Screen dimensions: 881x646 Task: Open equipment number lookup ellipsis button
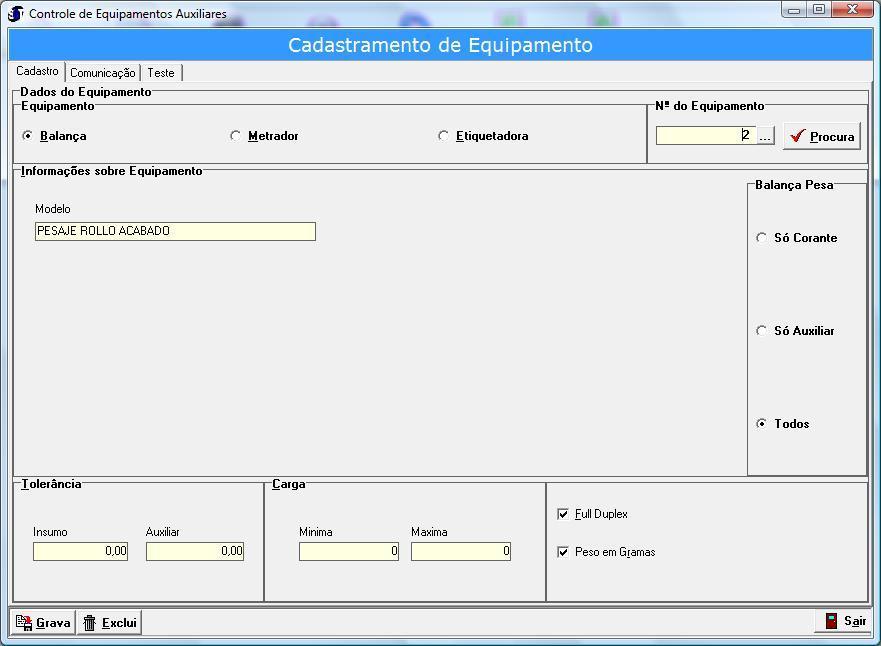(x=765, y=136)
